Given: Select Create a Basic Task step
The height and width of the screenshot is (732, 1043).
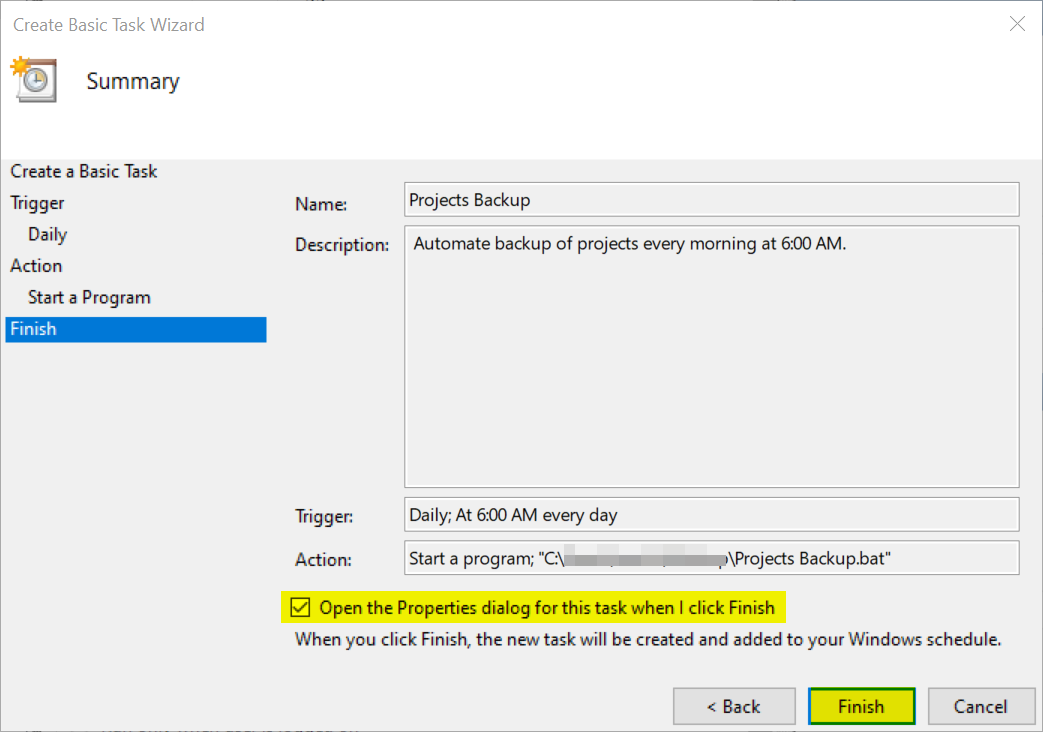Looking at the screenshot, I should (84, 172).
